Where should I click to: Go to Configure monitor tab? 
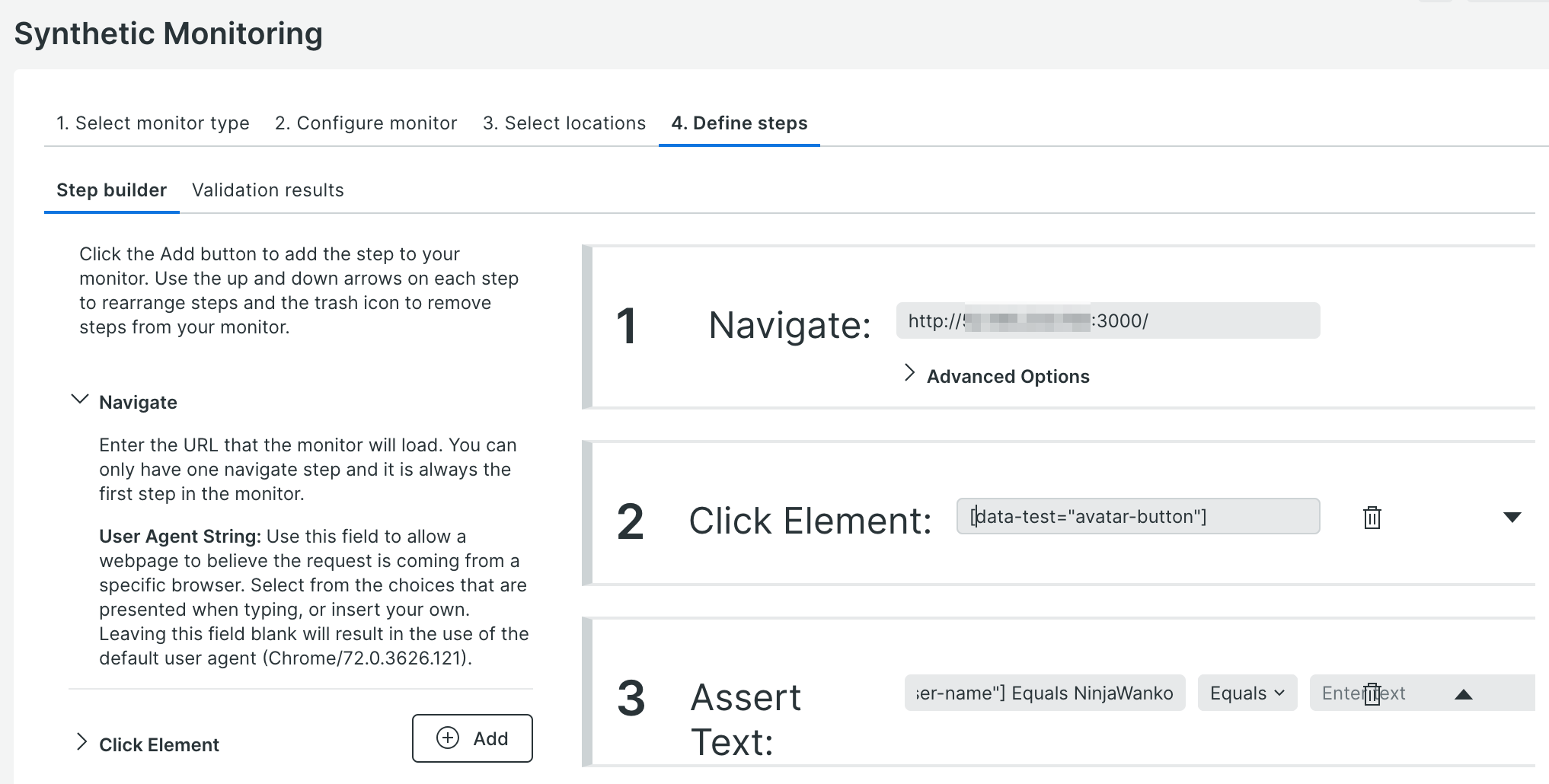(x=366, y=123)
